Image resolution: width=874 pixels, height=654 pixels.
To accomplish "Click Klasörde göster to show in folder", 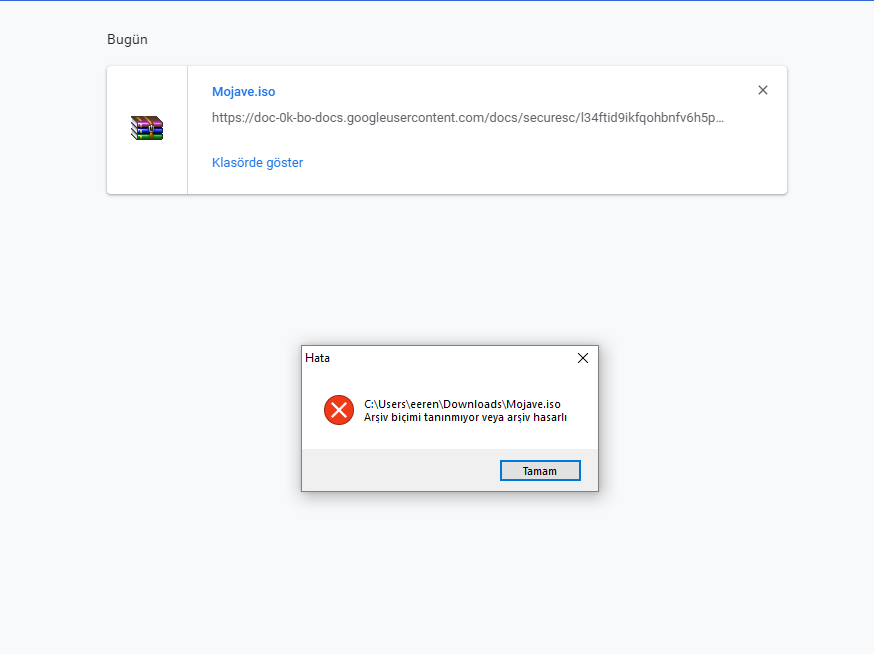I will tap(257, 162).
